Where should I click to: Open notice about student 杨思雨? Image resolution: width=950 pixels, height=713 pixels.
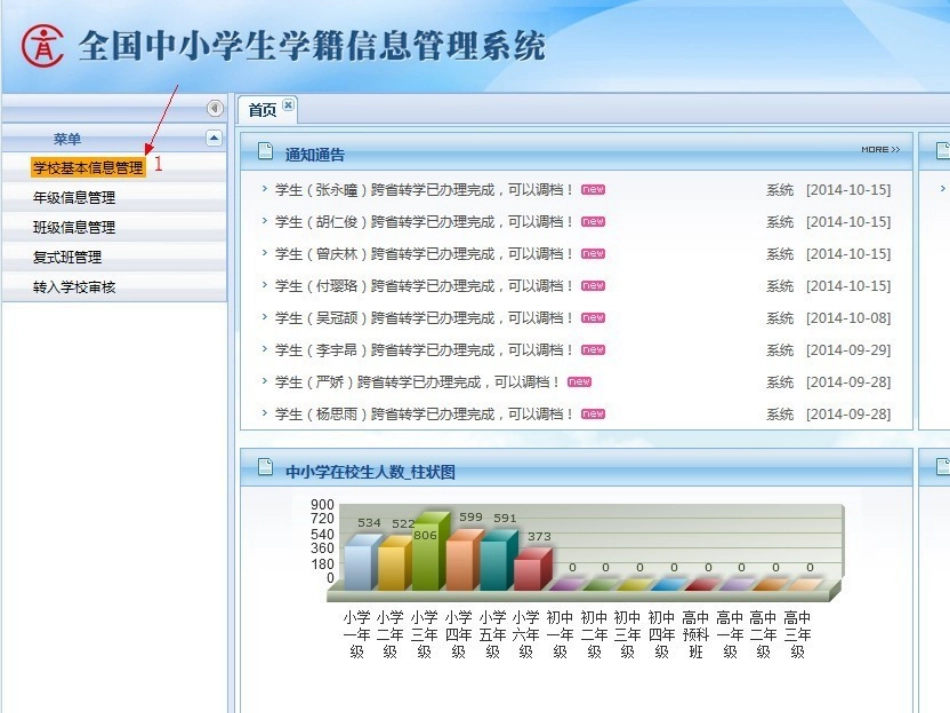[424, 414]
